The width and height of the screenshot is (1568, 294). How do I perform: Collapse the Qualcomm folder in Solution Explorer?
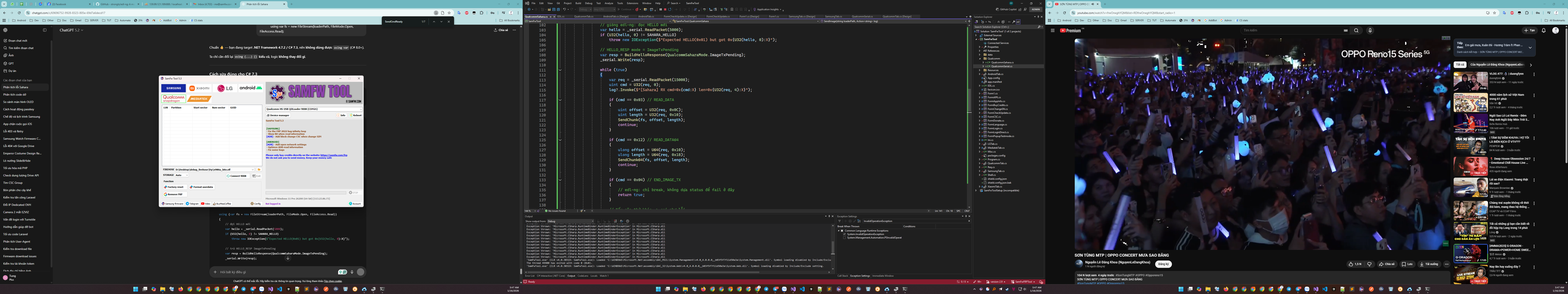(x=980, y=58)
